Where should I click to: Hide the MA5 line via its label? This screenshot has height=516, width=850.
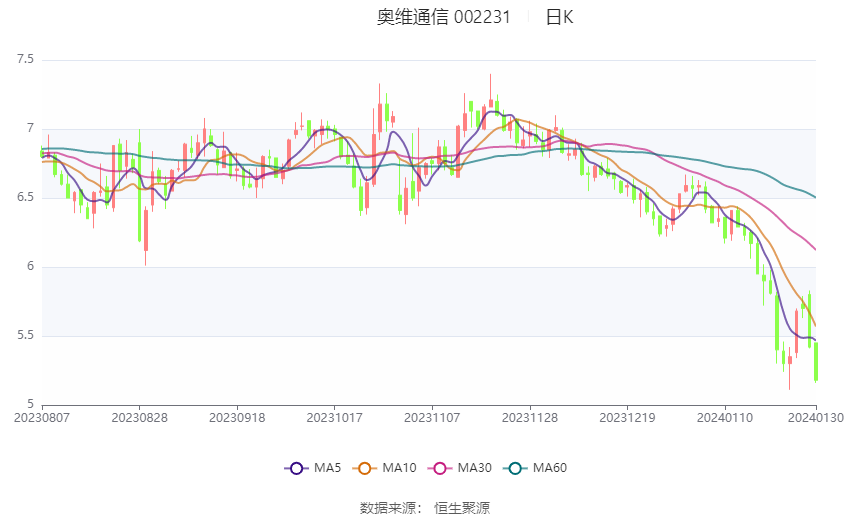327,468
